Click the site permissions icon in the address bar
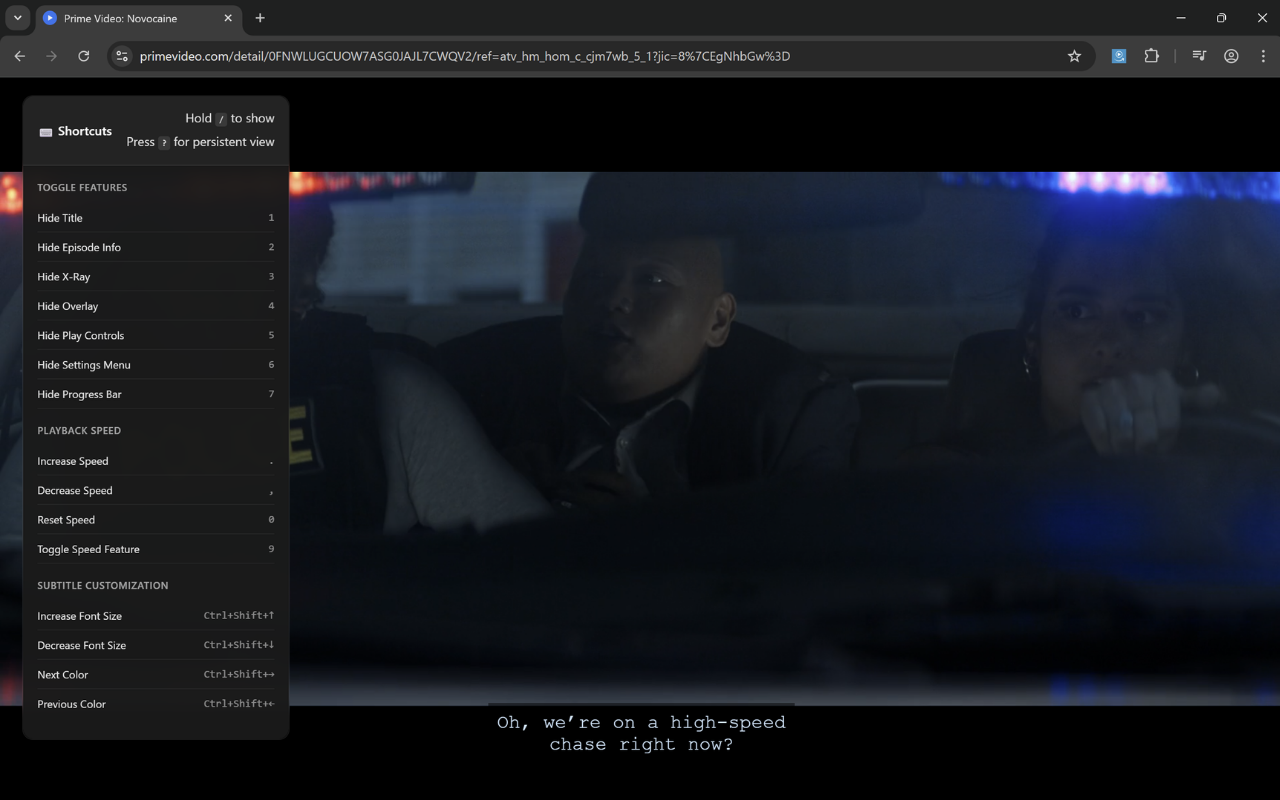Viewport: 1280px width, 800px height. [x=121, y=56]
